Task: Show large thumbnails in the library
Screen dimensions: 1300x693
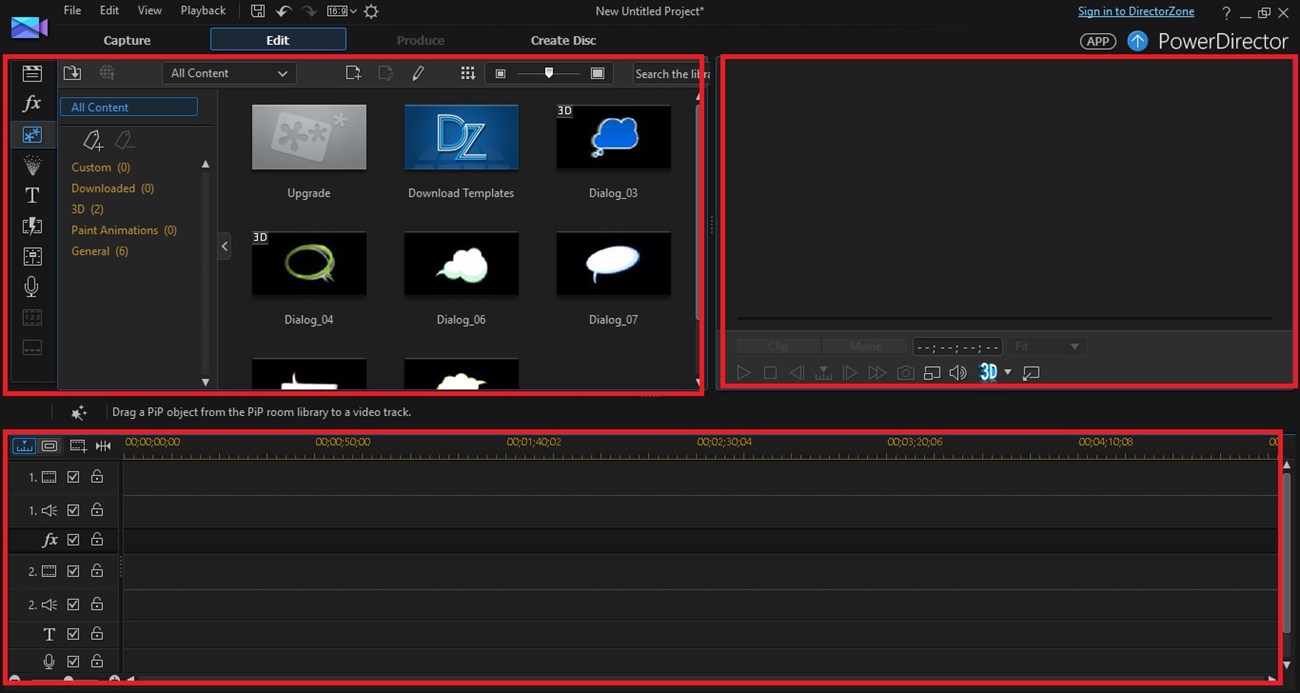Action: point(597,73)
